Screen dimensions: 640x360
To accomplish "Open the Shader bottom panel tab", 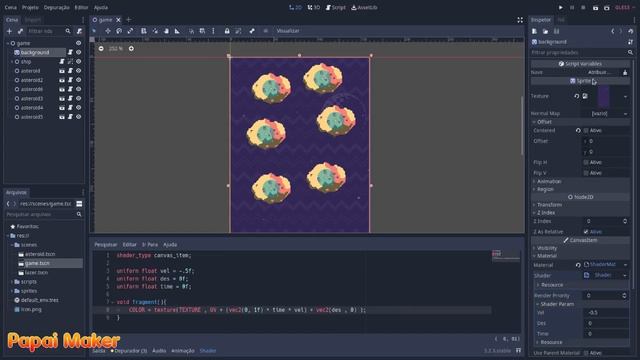I will pyautogui.click(x=208, y=351).
